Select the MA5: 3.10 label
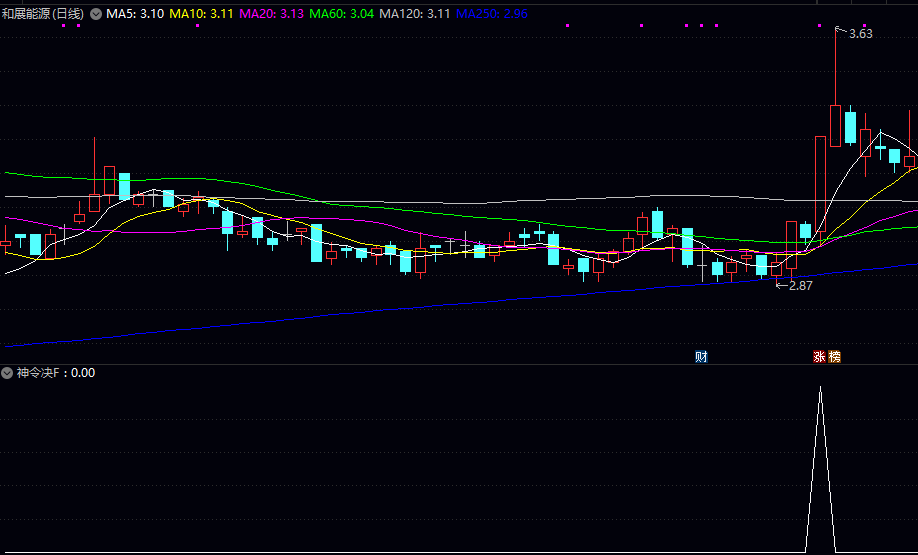The height and width of the screenshot is (555, 918). tap(135, 14)
